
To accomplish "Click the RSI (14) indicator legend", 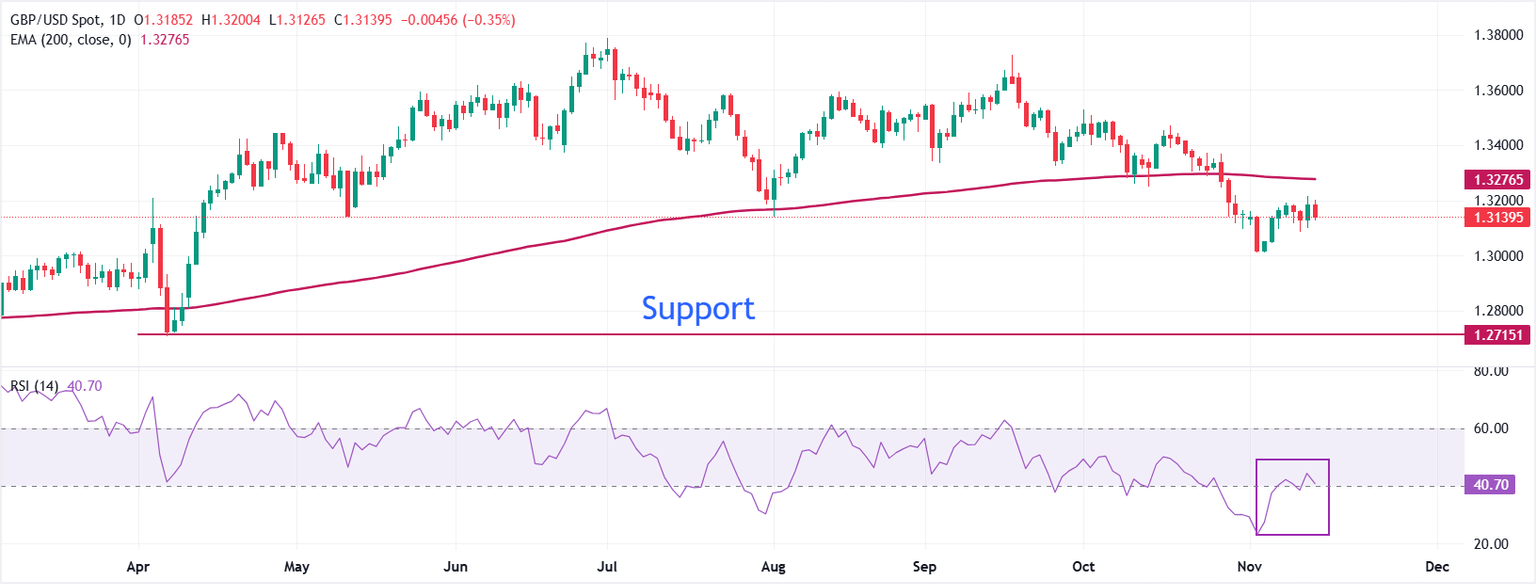I will [x=36, y=386].
